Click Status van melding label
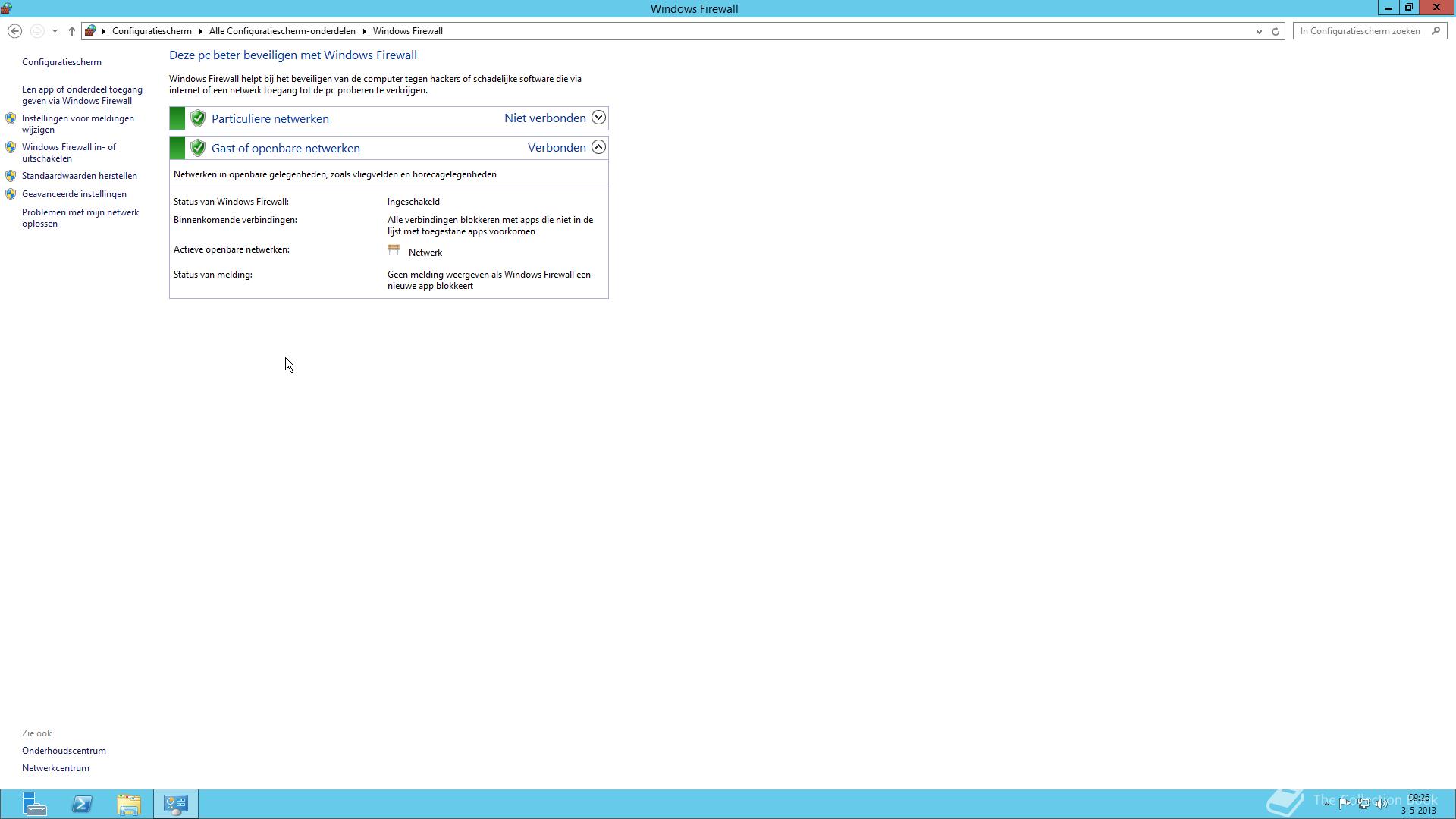The image size is (1456, 819). coord(213,275)
